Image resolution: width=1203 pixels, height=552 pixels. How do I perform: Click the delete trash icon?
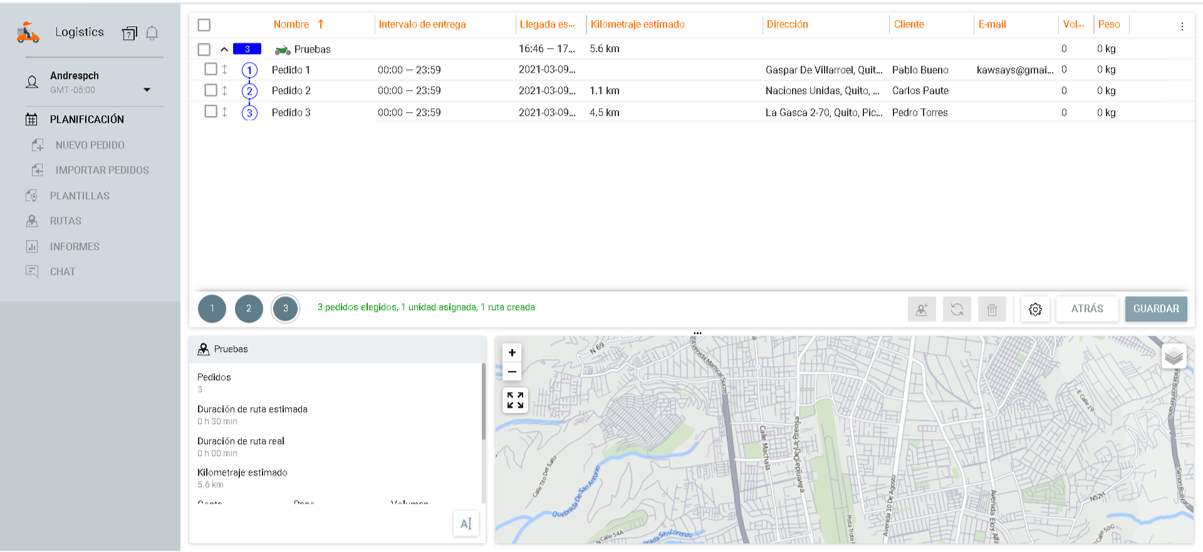[992, 309]
